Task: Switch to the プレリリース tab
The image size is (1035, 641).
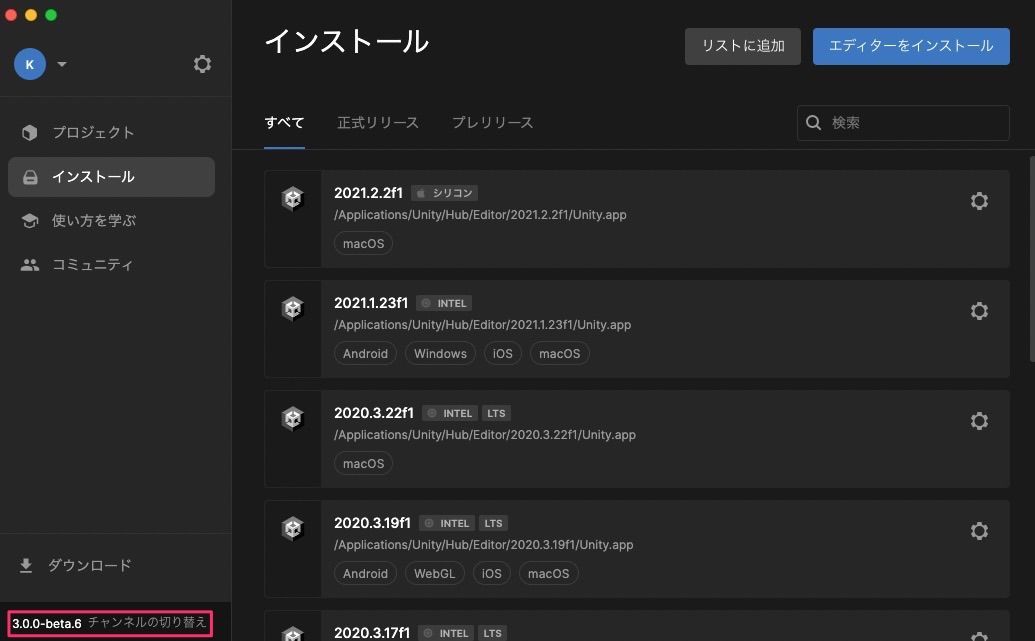Action: point(492,122)
